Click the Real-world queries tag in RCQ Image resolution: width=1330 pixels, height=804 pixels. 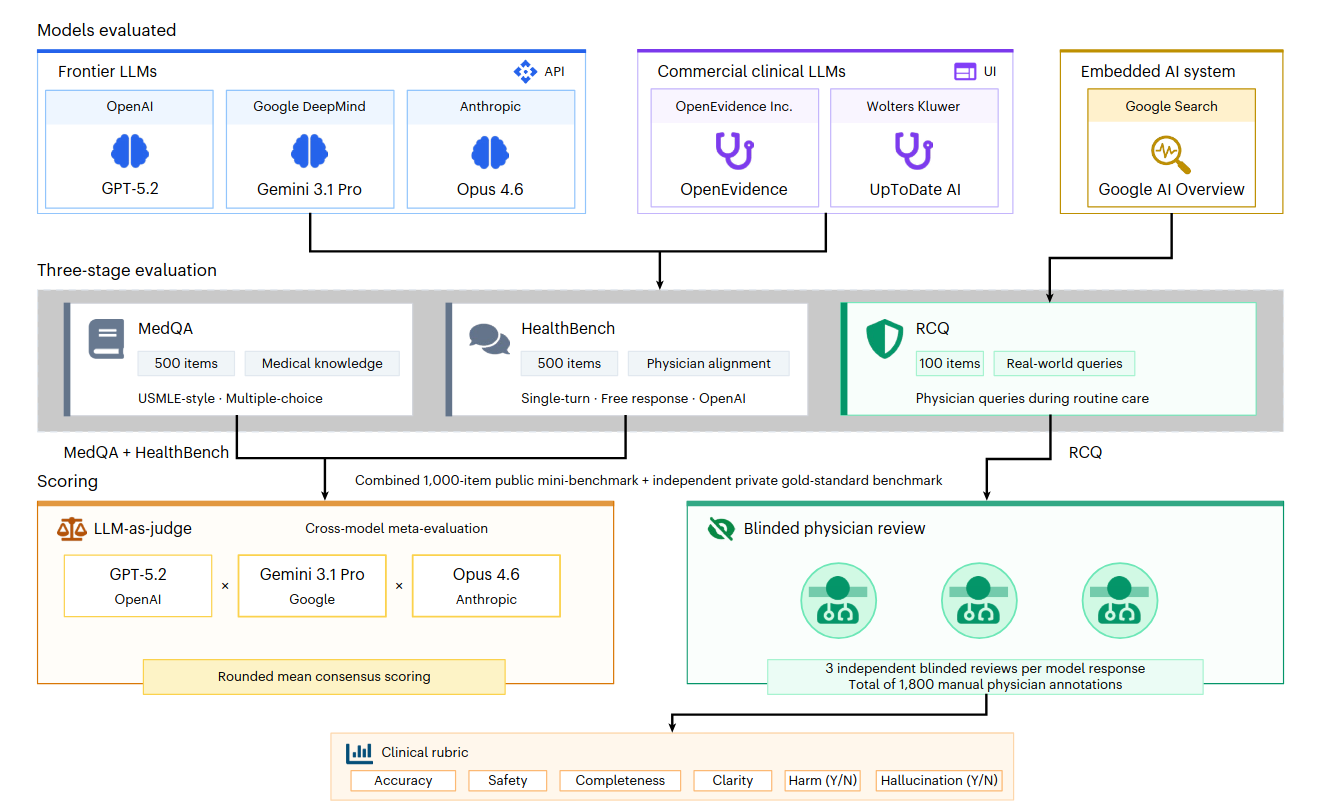[1064, 363]
